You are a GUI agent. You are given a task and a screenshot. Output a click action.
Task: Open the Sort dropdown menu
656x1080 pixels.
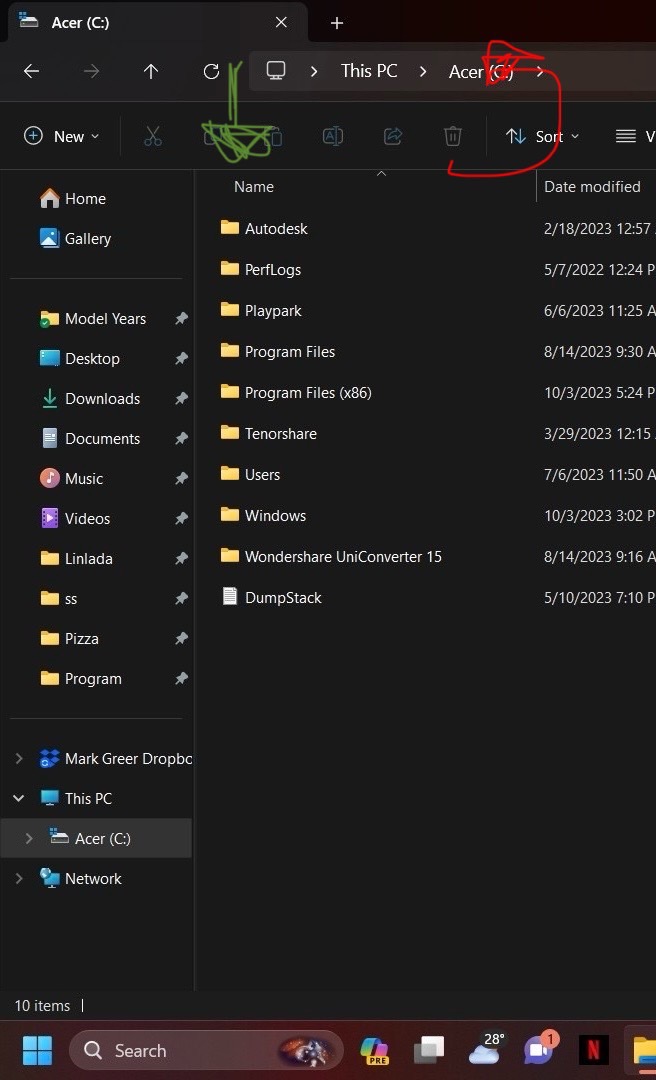click(x=543, y=136)
